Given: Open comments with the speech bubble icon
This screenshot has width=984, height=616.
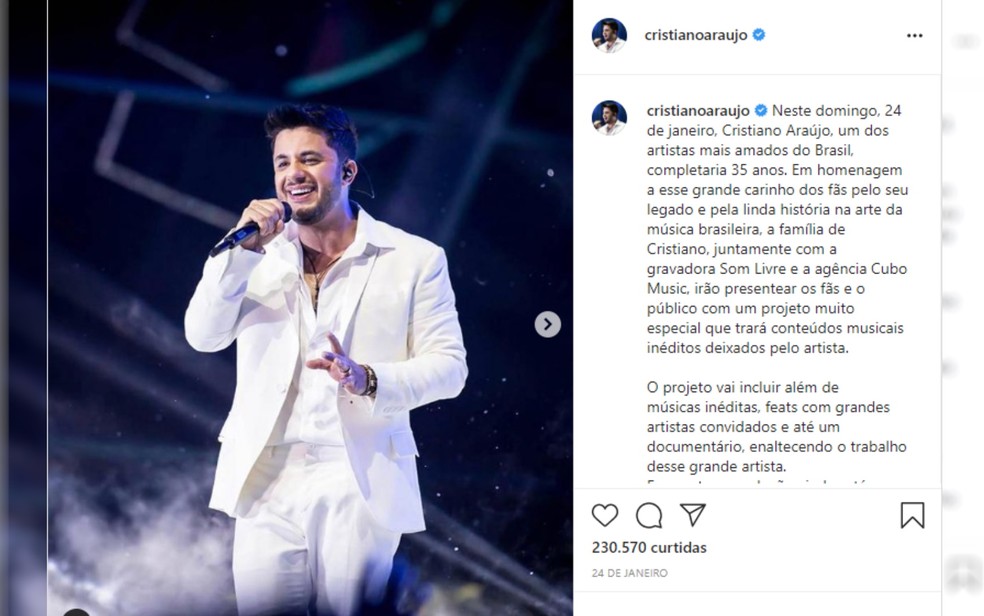Looking at the screenshot, I should pyautogui.click(x=649, y=516).
